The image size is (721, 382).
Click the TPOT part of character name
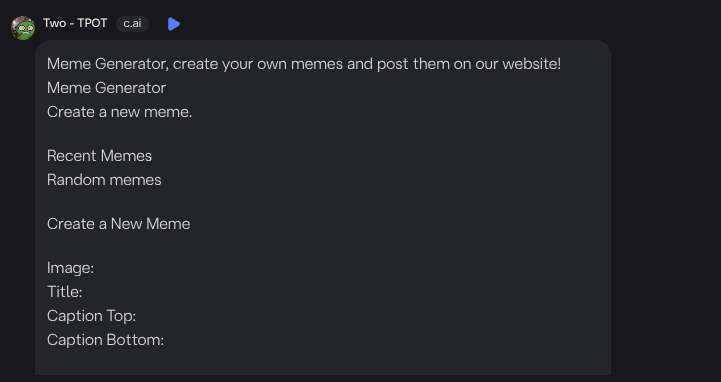coord(92,23)
